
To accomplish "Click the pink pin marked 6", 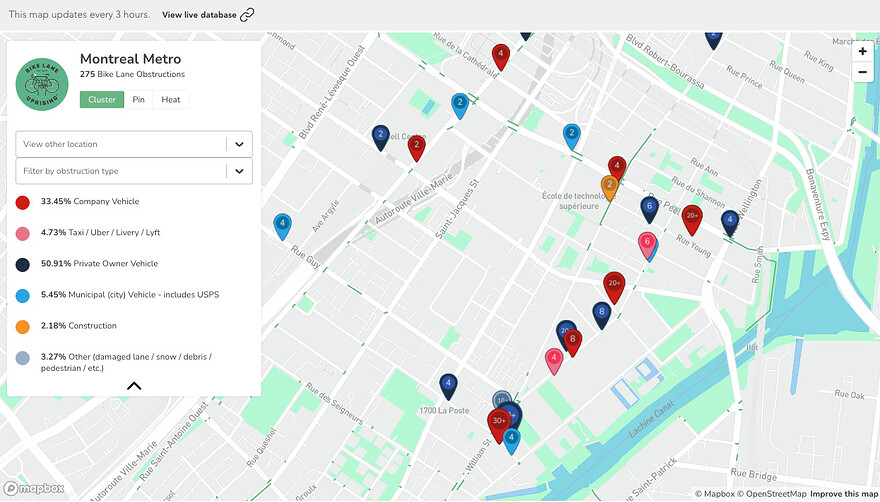I will point(647,243).
